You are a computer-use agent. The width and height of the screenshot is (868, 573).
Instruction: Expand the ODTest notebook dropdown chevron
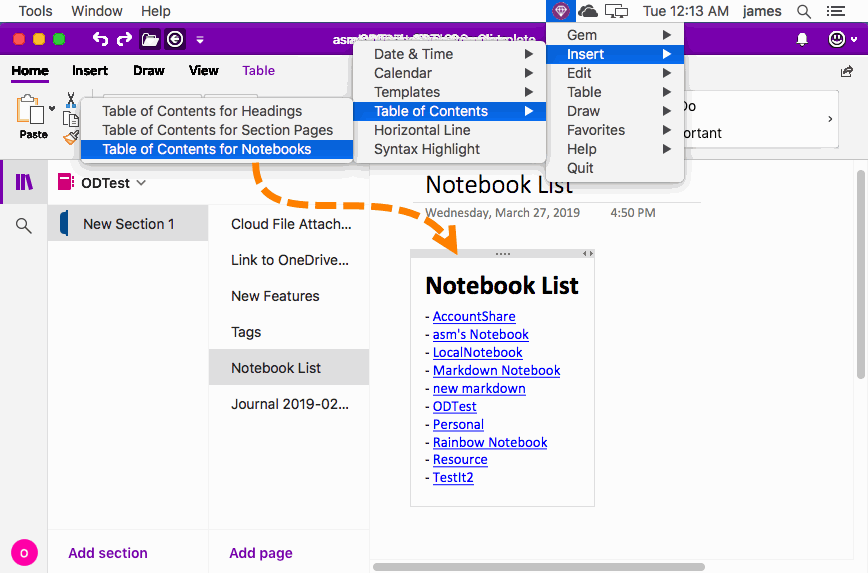tap(141, 183)
